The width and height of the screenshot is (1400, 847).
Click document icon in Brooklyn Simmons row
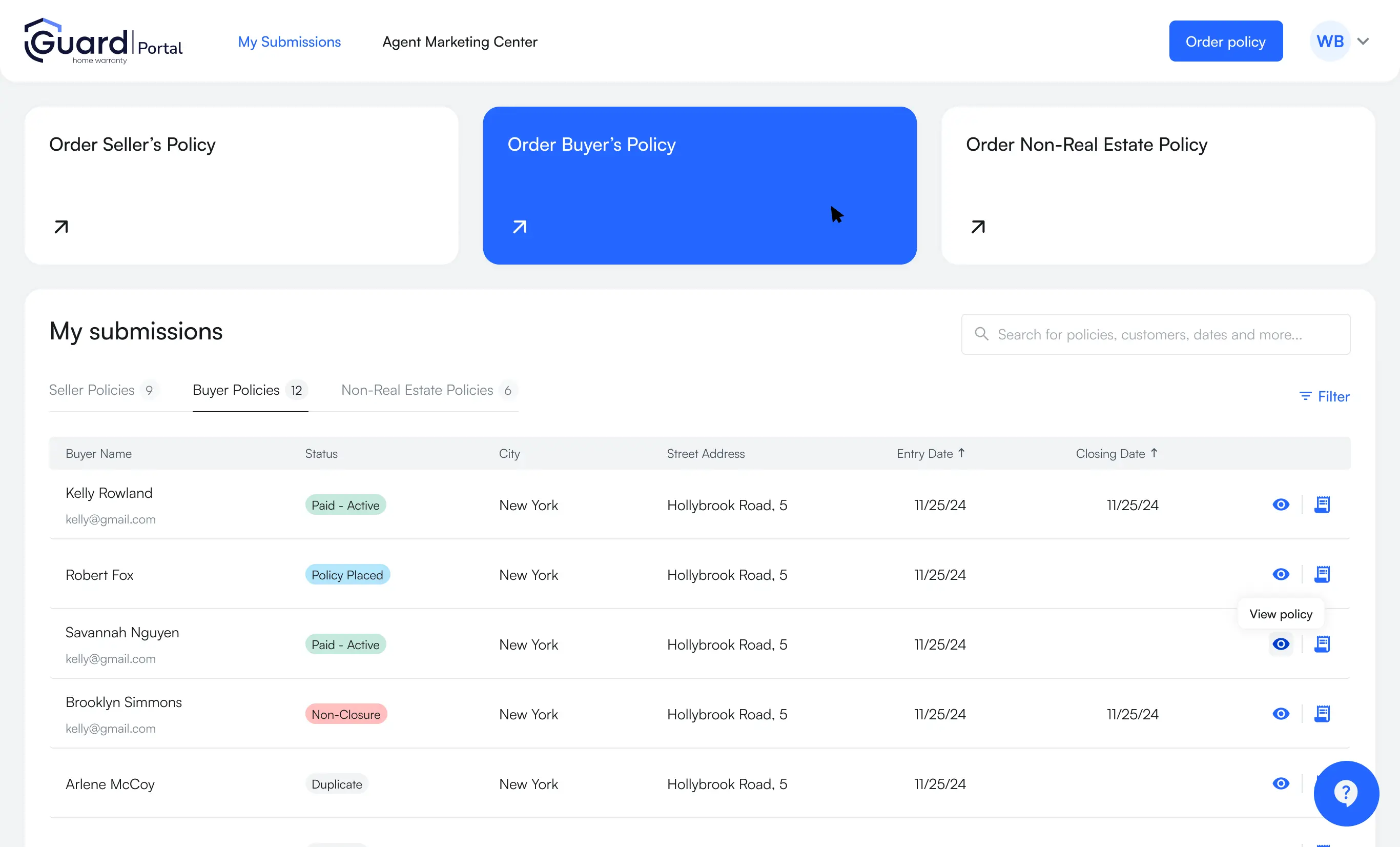point(1322,714)
